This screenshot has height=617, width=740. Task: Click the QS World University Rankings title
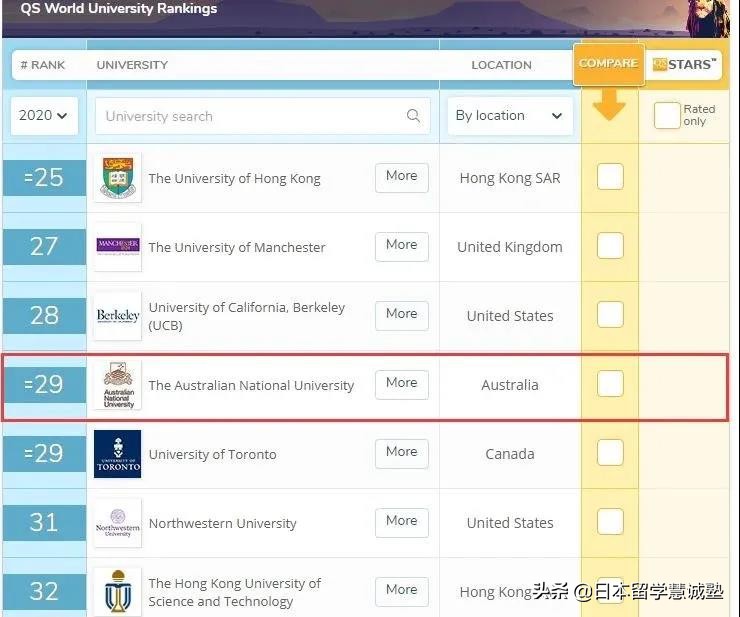[x=118, y=8]
